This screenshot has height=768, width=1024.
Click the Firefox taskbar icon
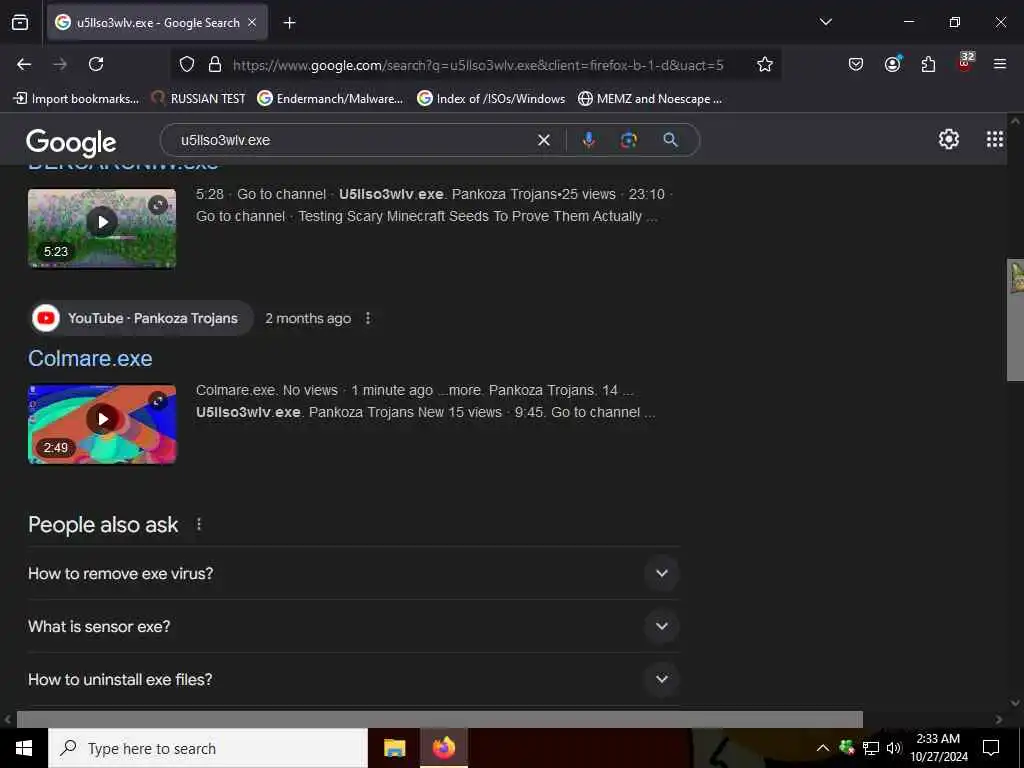[x=444, y=748]
